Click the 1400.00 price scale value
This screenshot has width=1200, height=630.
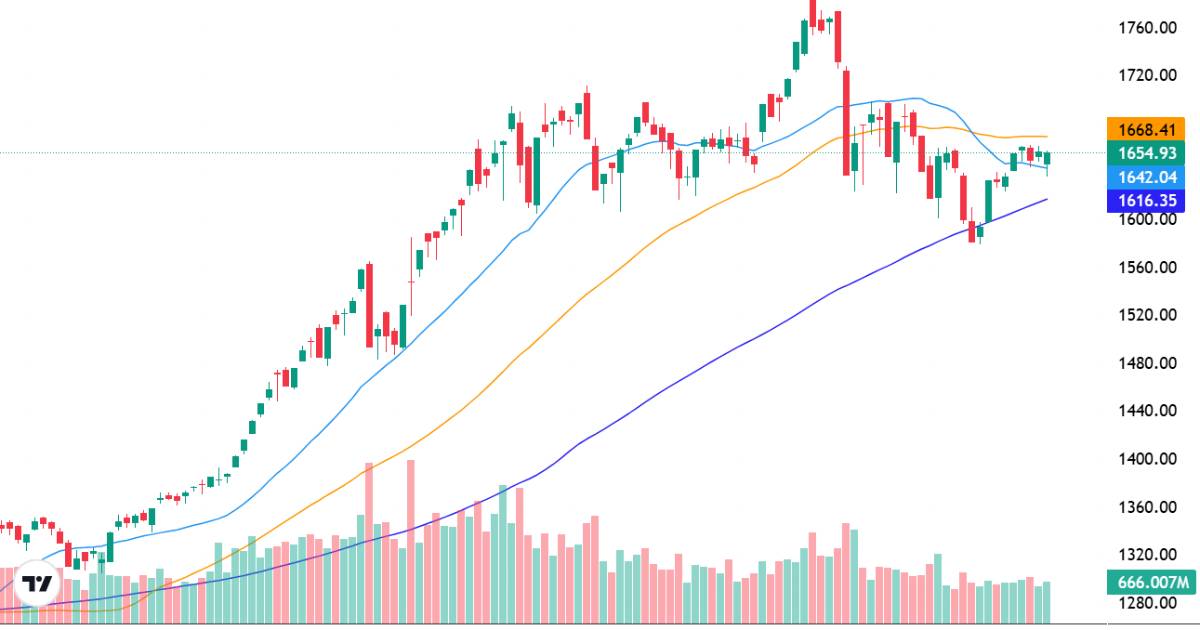(x=1146, y=459)
